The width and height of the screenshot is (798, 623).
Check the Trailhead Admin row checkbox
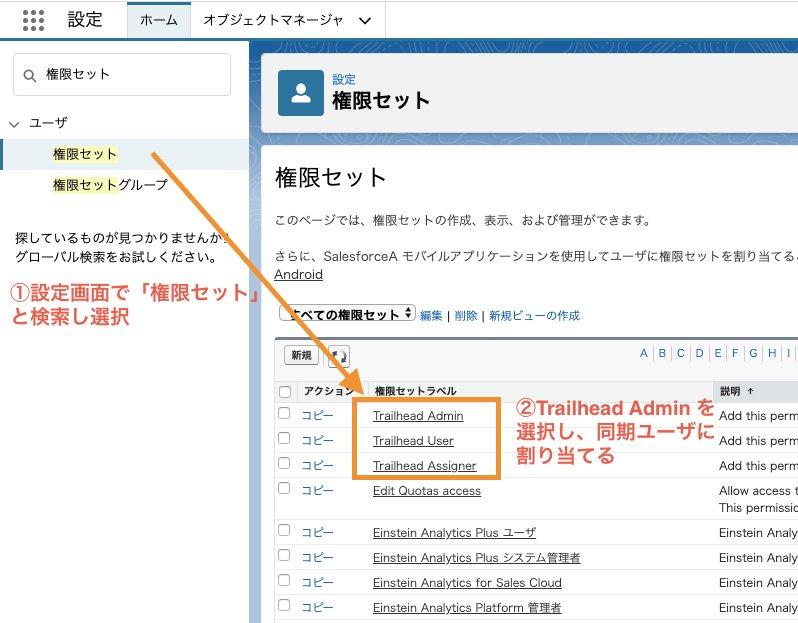[x=284, y=413]
